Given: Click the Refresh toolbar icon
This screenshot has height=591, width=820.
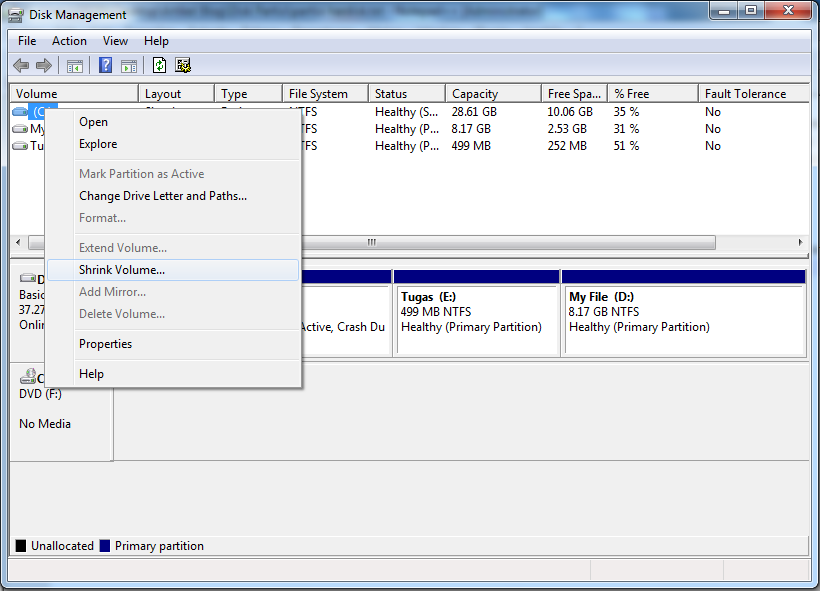Looking at the screenshot, I should (x=160, y=64).
